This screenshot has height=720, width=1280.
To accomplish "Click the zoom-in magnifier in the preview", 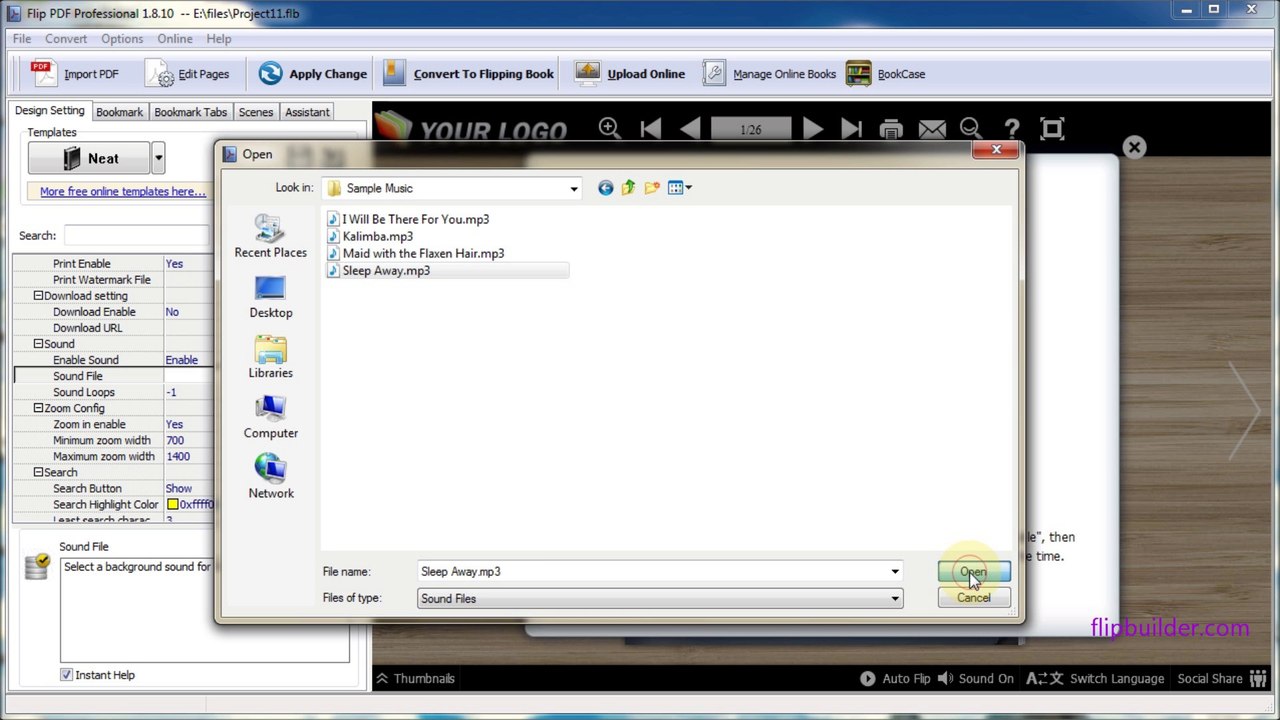I will click(609, 129).
